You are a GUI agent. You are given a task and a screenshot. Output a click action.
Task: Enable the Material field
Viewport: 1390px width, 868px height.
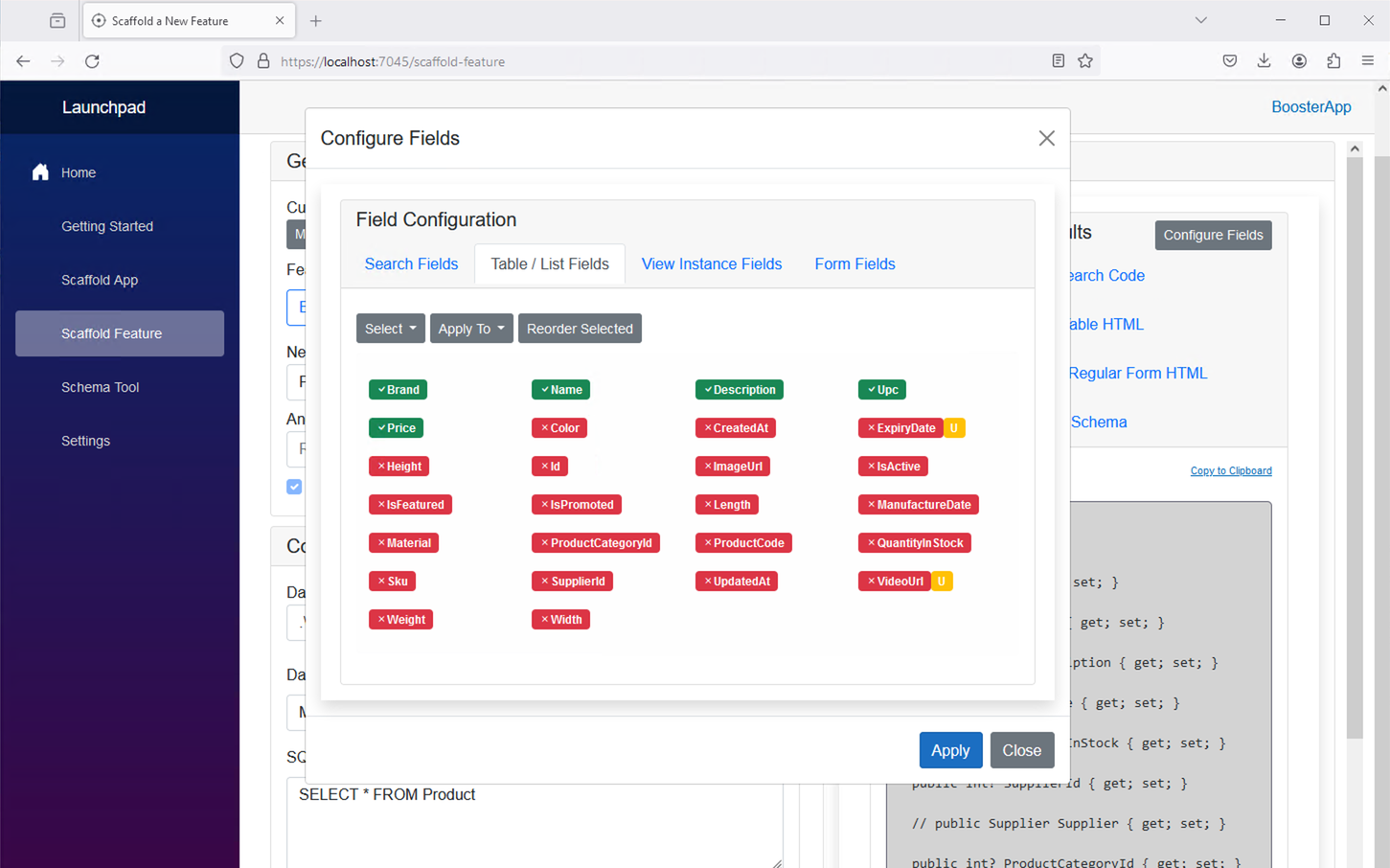coord(403,543)
